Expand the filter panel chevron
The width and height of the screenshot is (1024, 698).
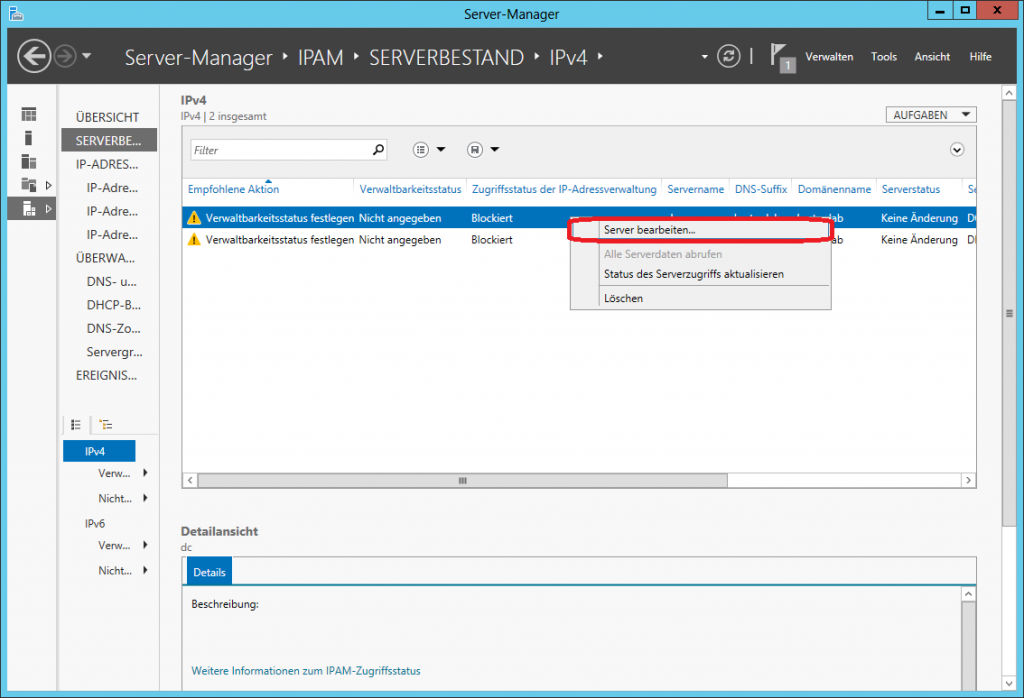click(957, 150)
